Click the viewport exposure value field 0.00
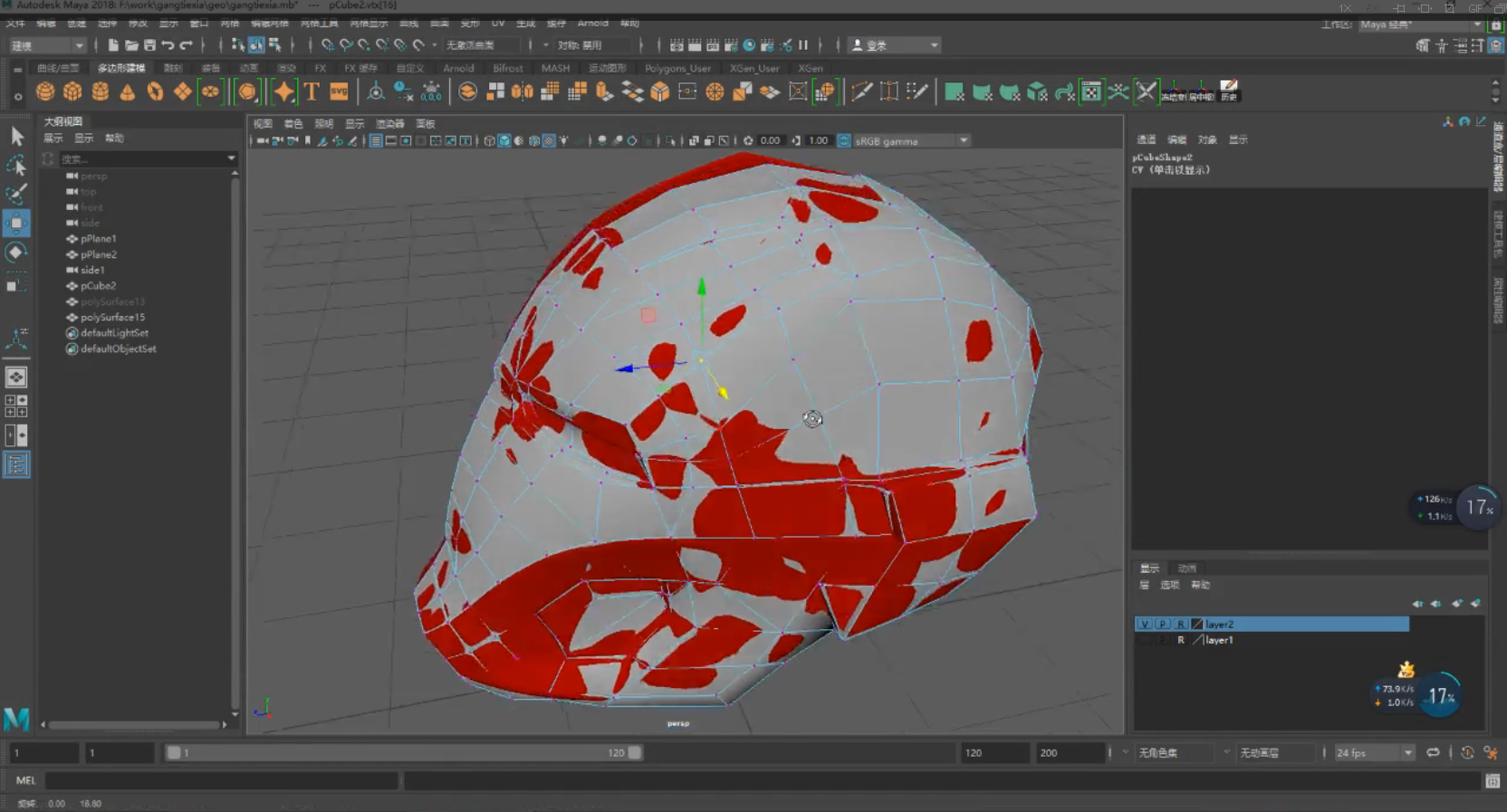 [x=770, y=140]
